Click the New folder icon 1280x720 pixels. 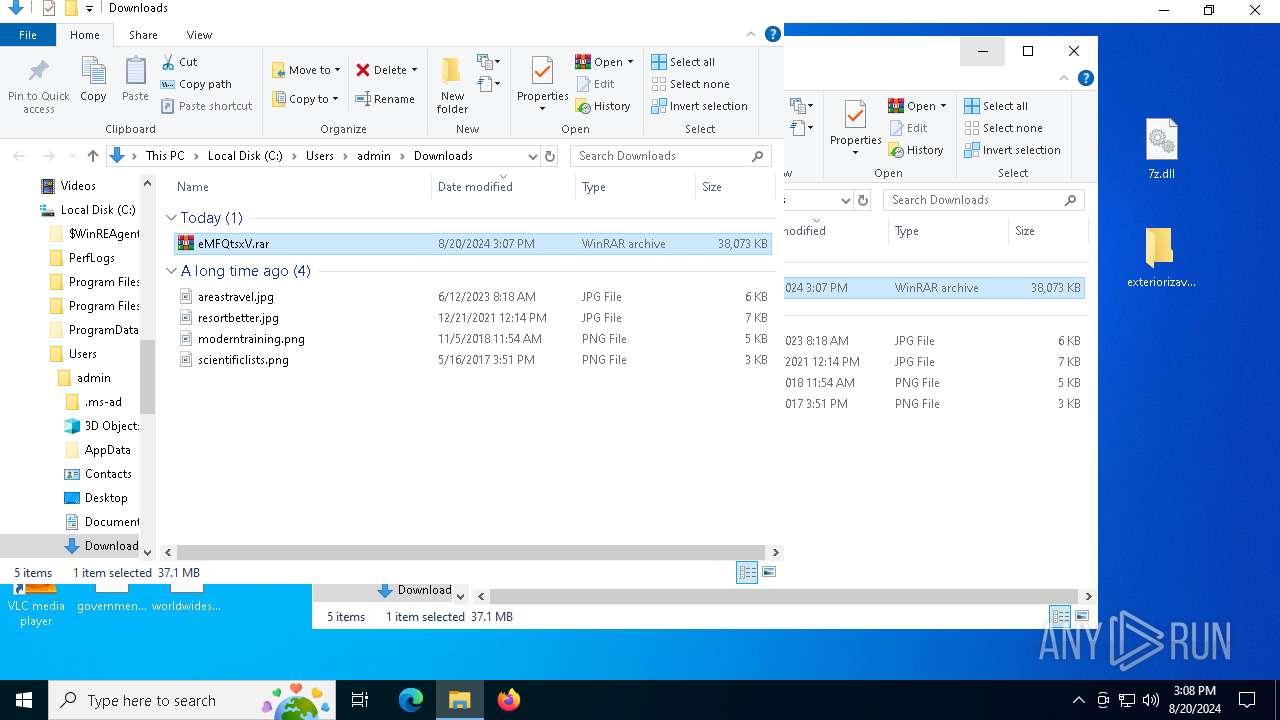point(452,71)
